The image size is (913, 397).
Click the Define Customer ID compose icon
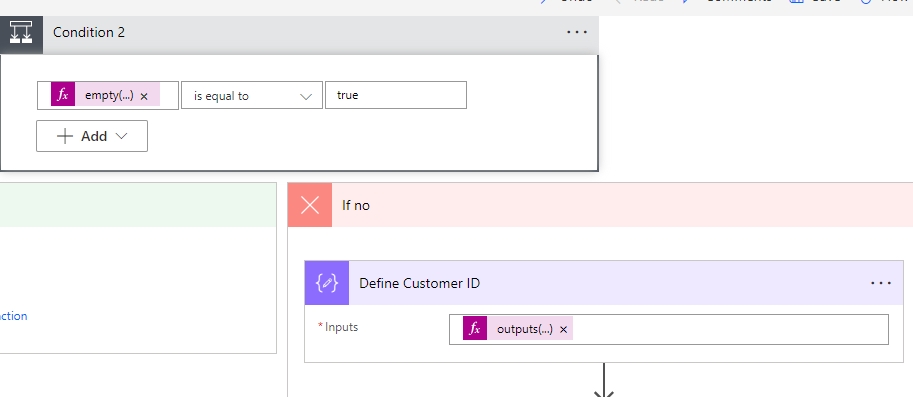click(x=327, y=283)
